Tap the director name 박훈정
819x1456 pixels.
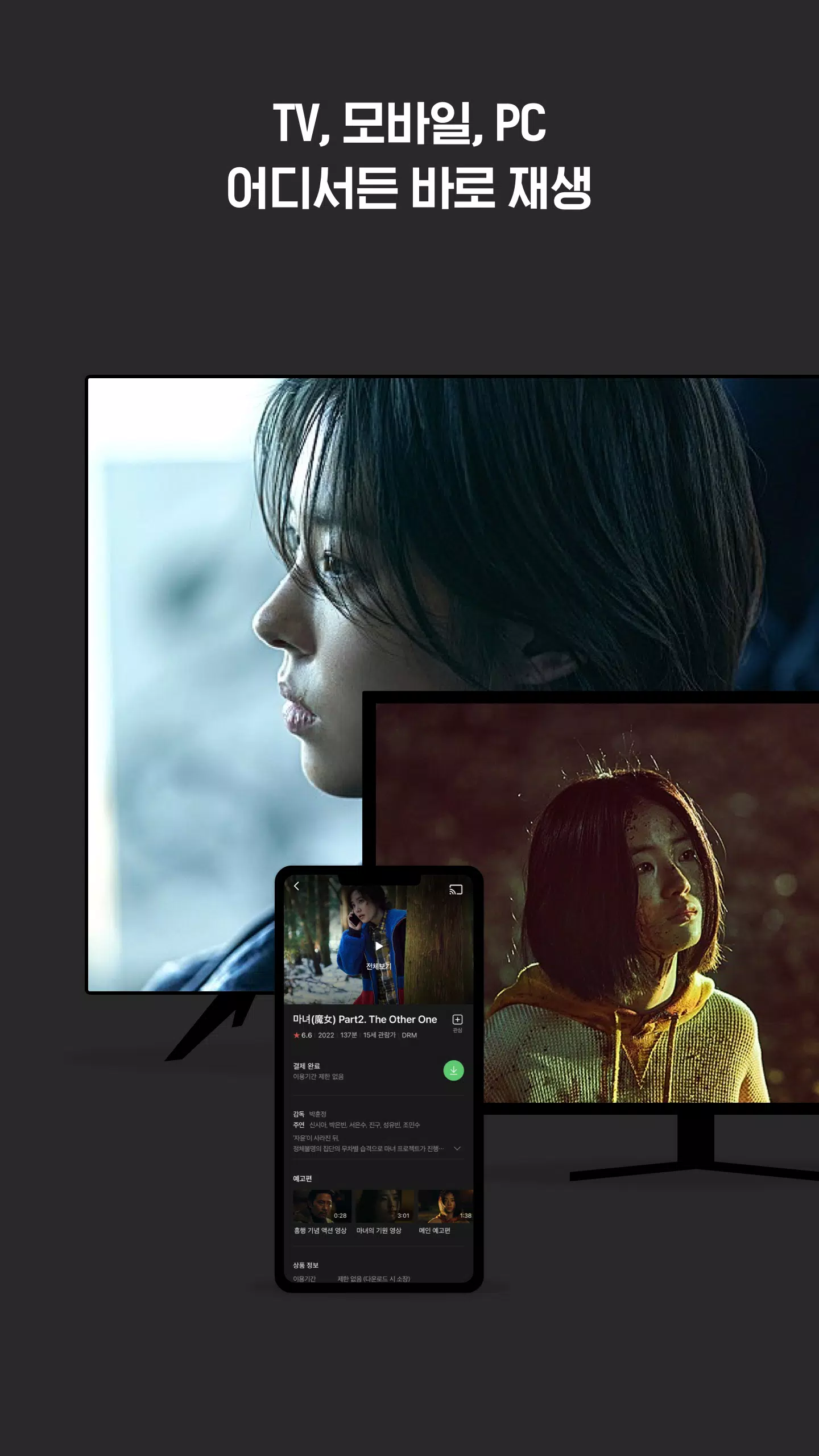(x=318, y=1114)
